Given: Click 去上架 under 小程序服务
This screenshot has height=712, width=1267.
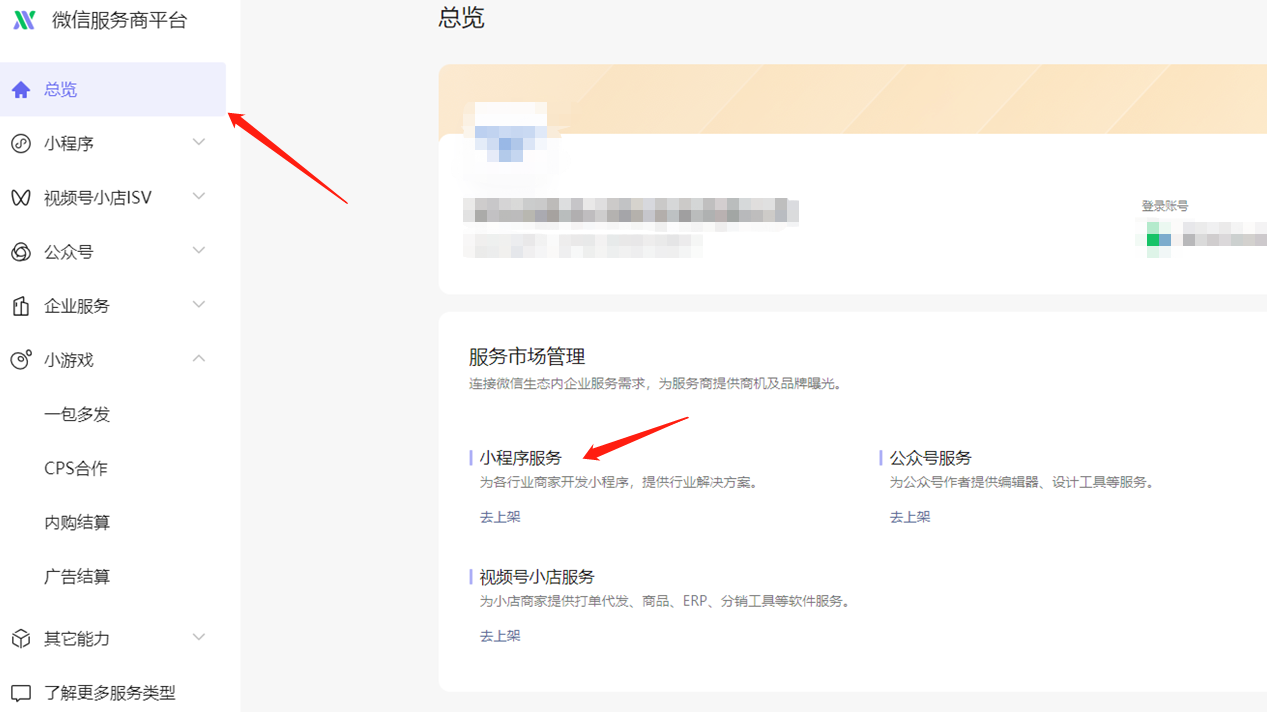Looking at the screenshot, I should click(x=500, y=517).
